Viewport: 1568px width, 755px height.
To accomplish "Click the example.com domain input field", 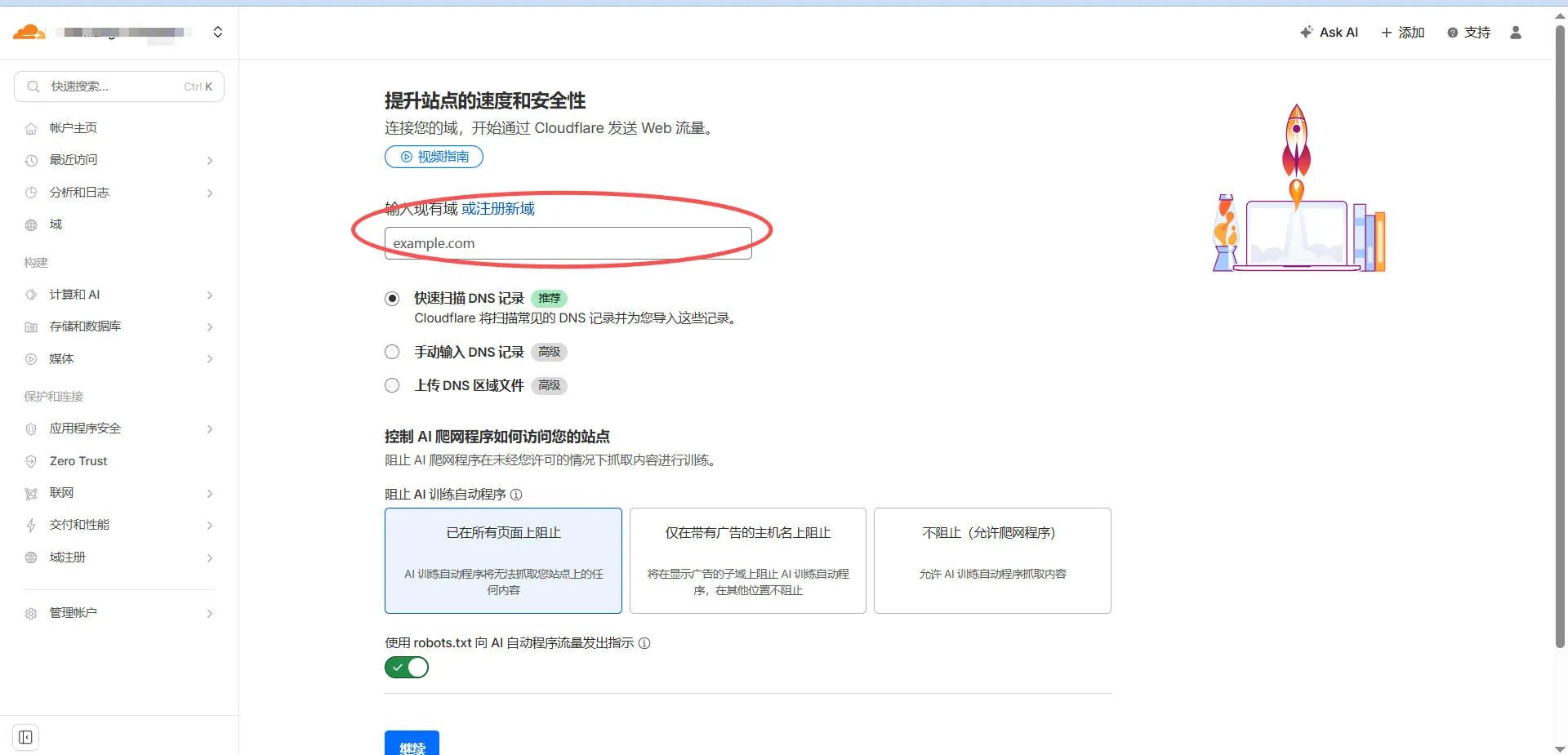I will tap(568, 243).
